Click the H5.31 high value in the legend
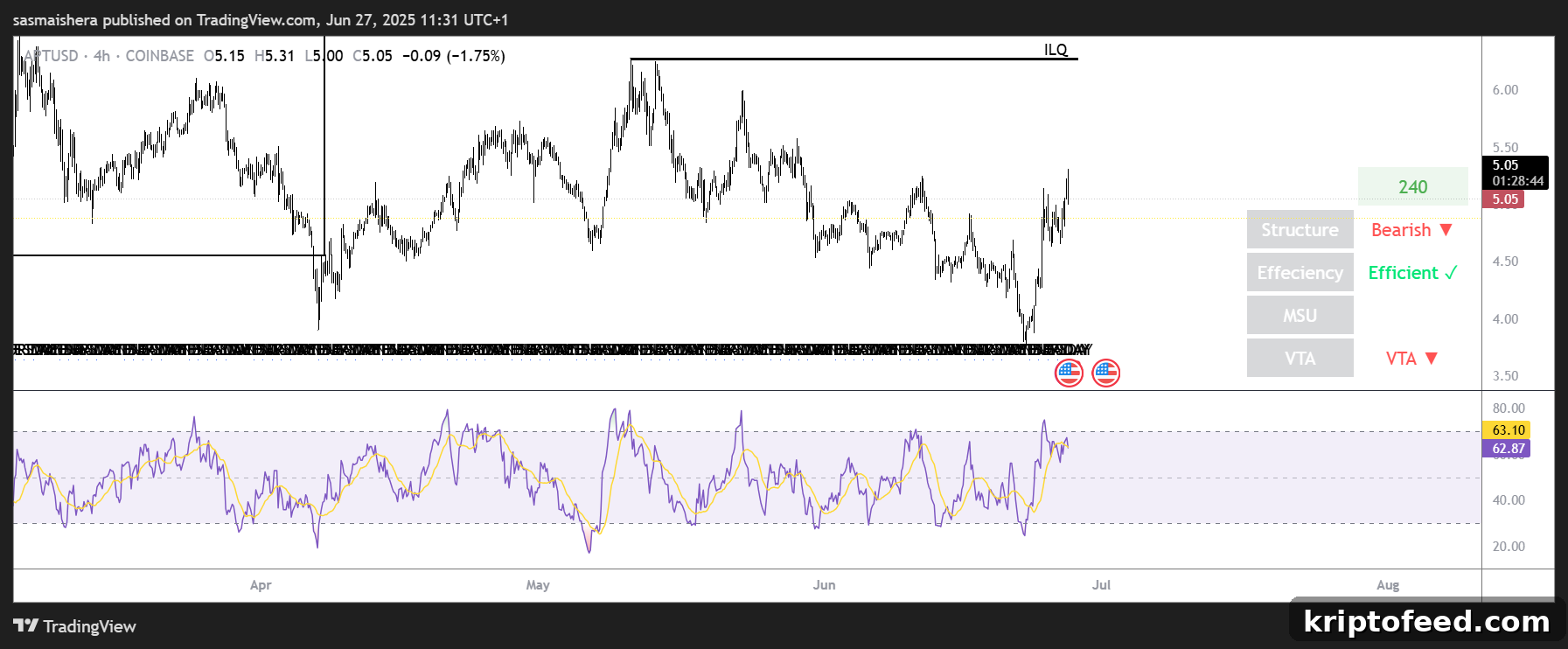This screenshot has width=1568, height=649. coord(275,56)
